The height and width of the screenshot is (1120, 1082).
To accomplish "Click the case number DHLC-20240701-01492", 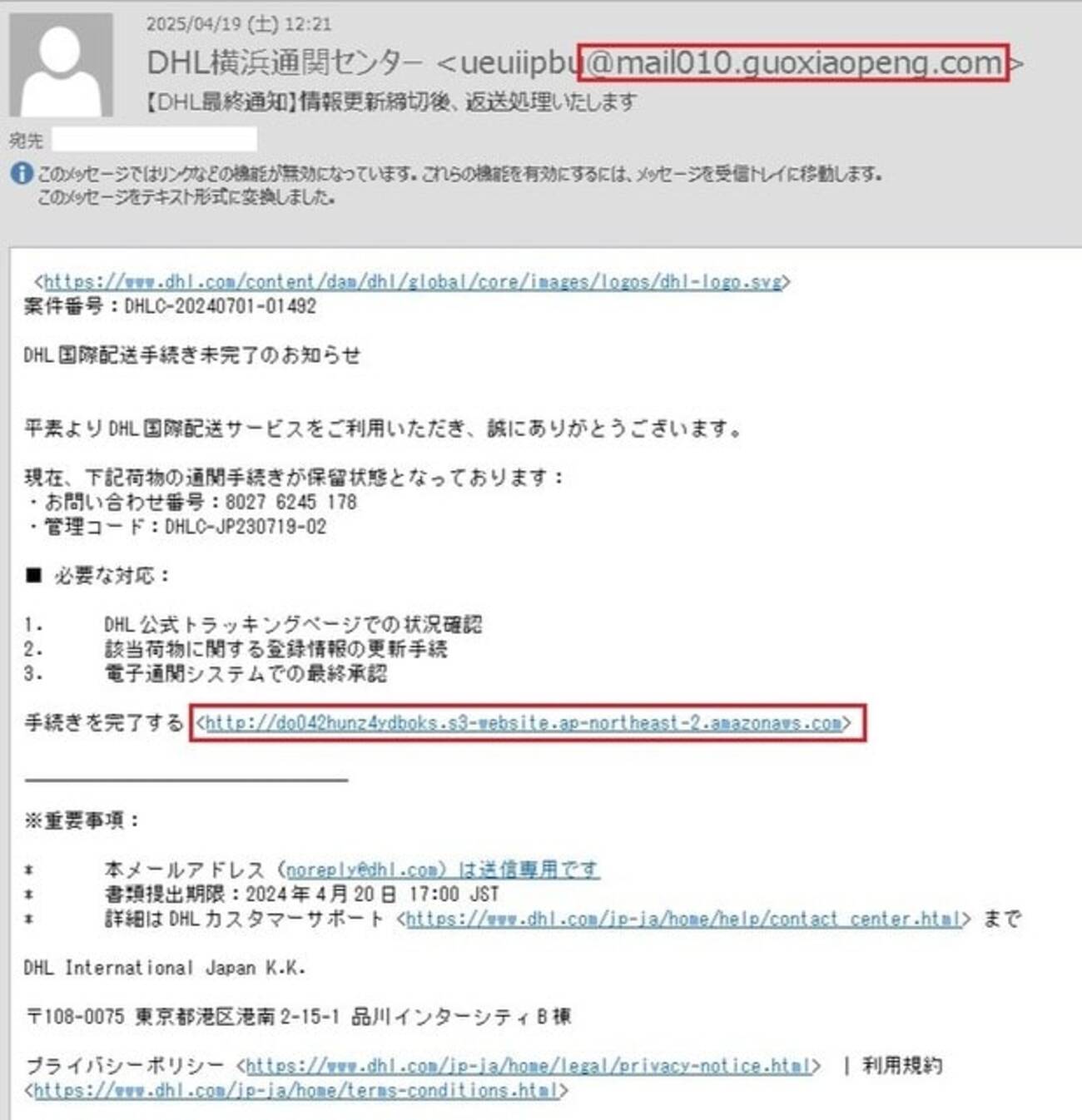I will pyautogui.click(x=221, y=306).
